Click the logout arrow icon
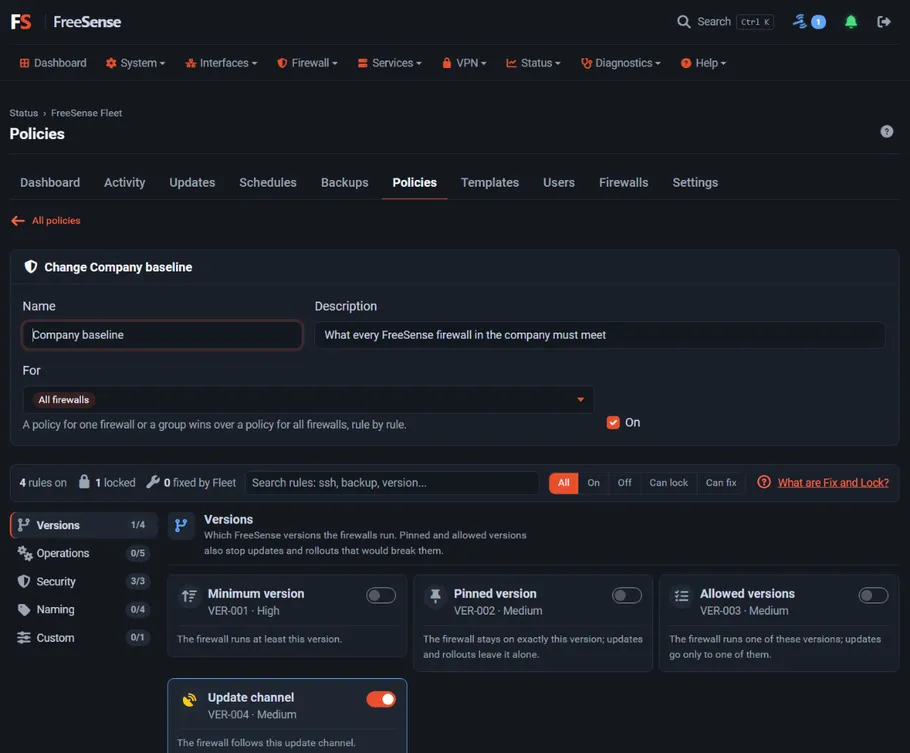 pos(883,22)
